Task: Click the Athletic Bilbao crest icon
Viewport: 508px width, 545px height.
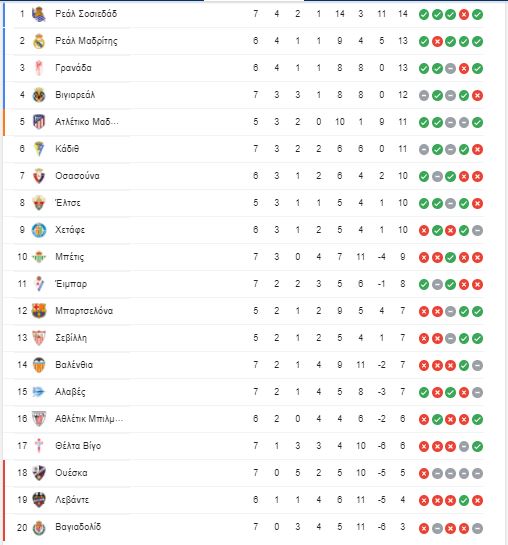Action: tap(39, 419)
